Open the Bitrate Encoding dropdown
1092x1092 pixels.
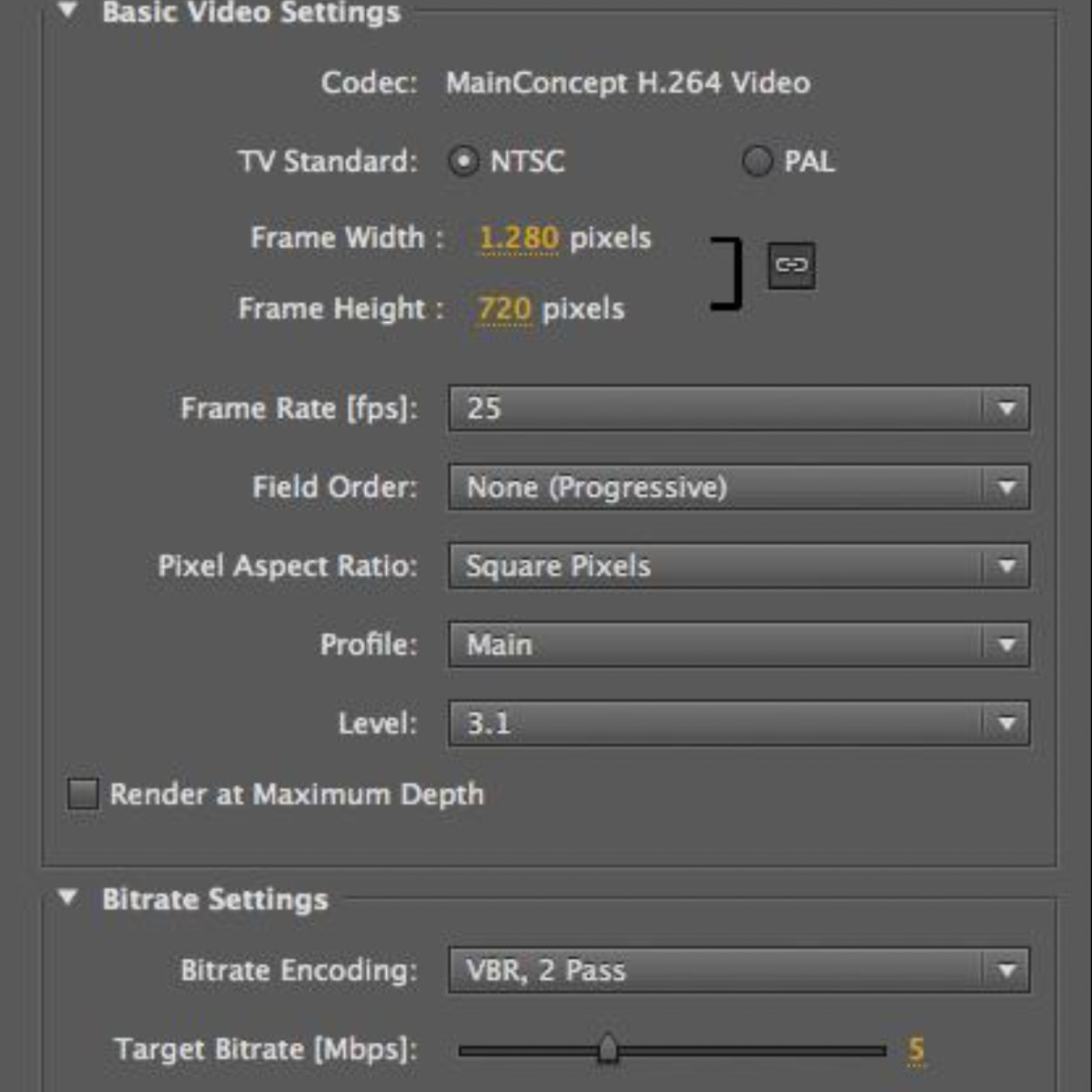coord(739,970)
